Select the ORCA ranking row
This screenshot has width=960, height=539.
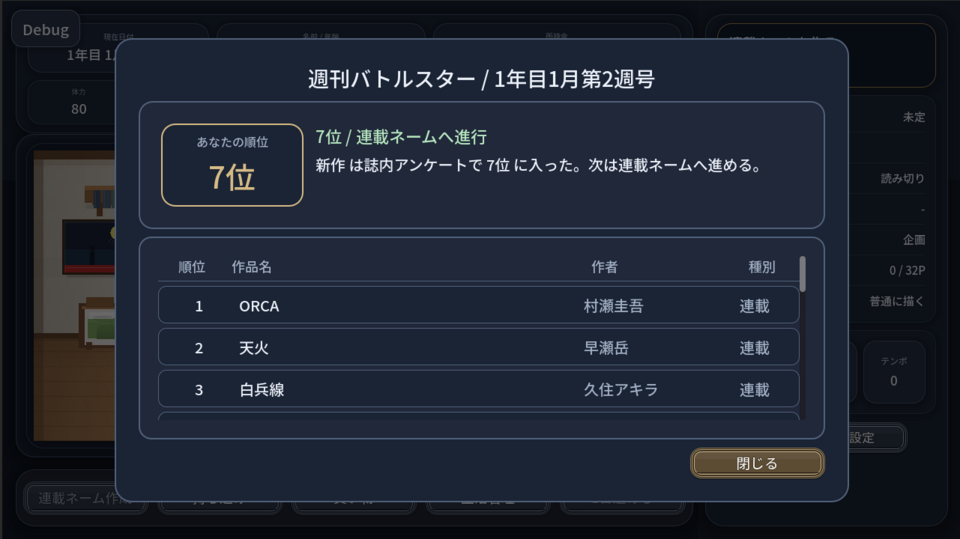tap(478, 306)
